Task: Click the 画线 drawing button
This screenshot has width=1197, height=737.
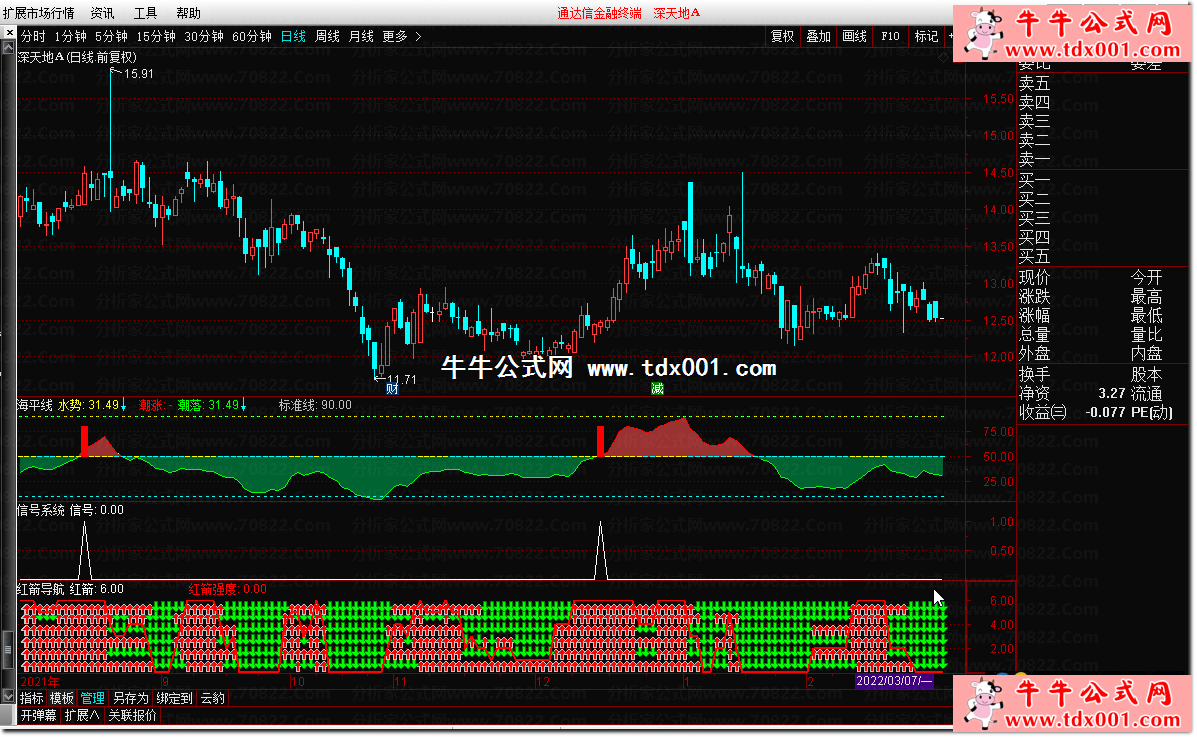Action: coord(854,36)
